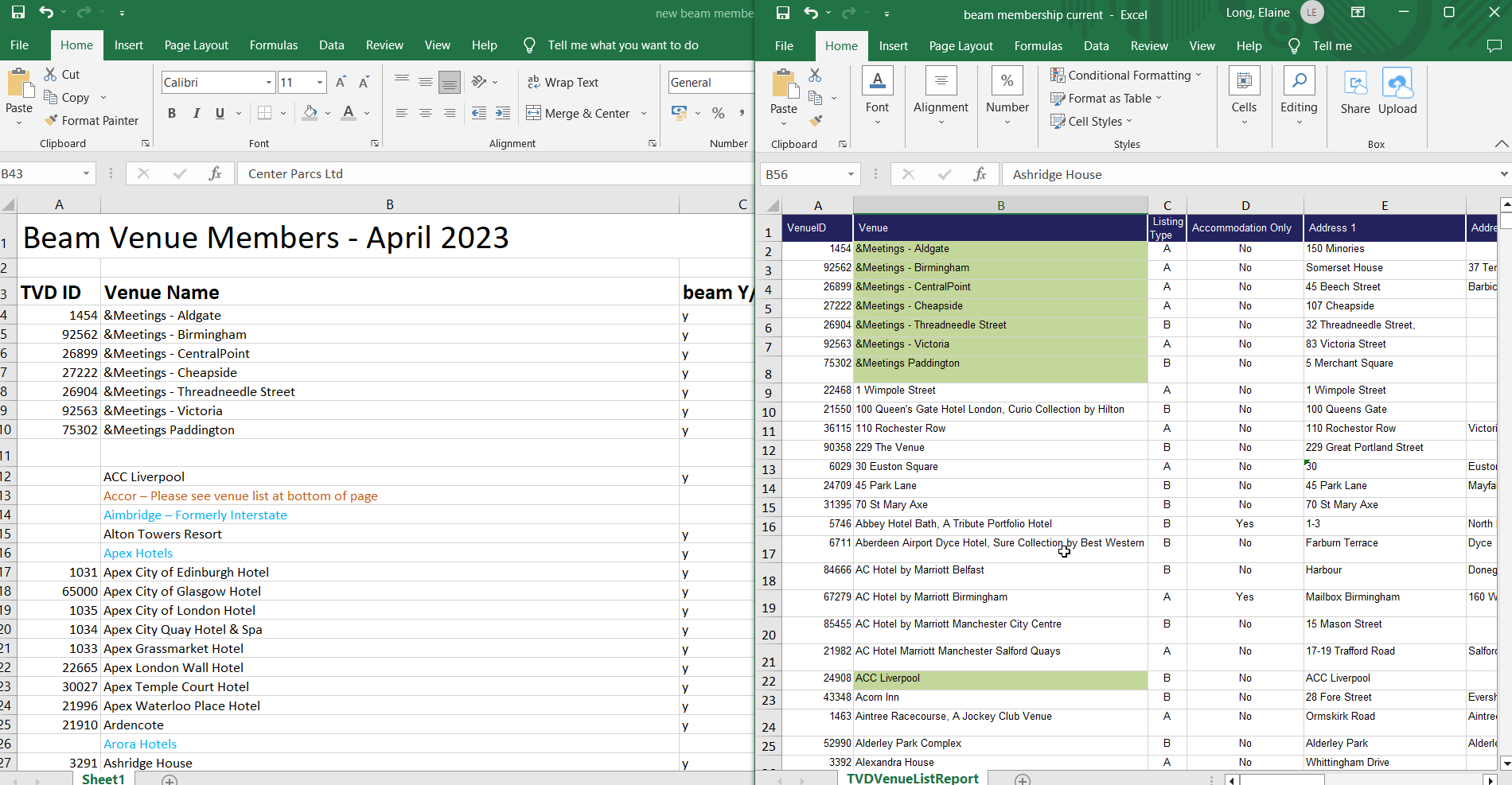This screenshot has width=1512, height=785.
Task: Open Data tab in right window
Action: click(x=1097, y=46)
